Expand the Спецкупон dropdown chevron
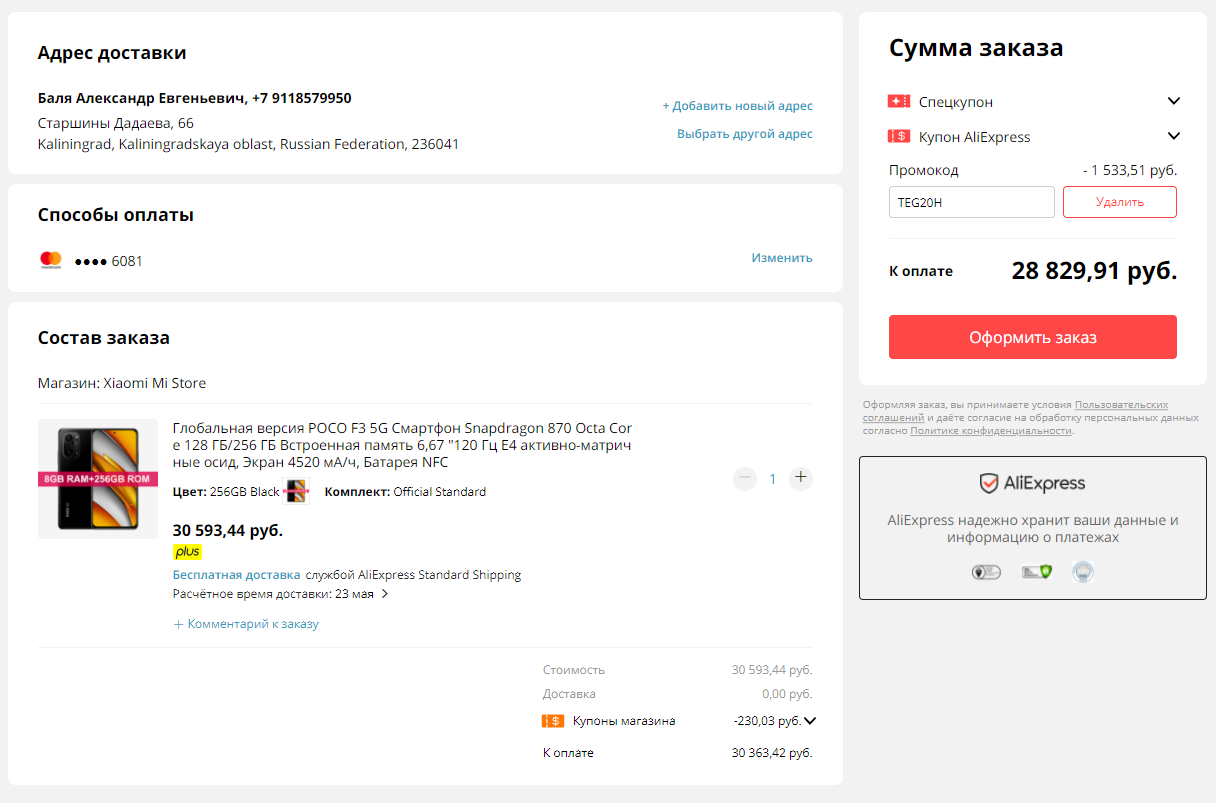Image resolution: width=1216 pixels, height=803 pixels. [1174, 101]
